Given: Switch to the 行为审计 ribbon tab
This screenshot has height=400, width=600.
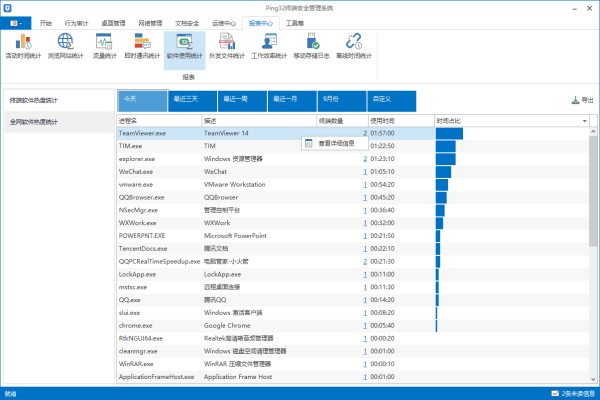Looking at the screenshot, I should click(x=77, y=23).
